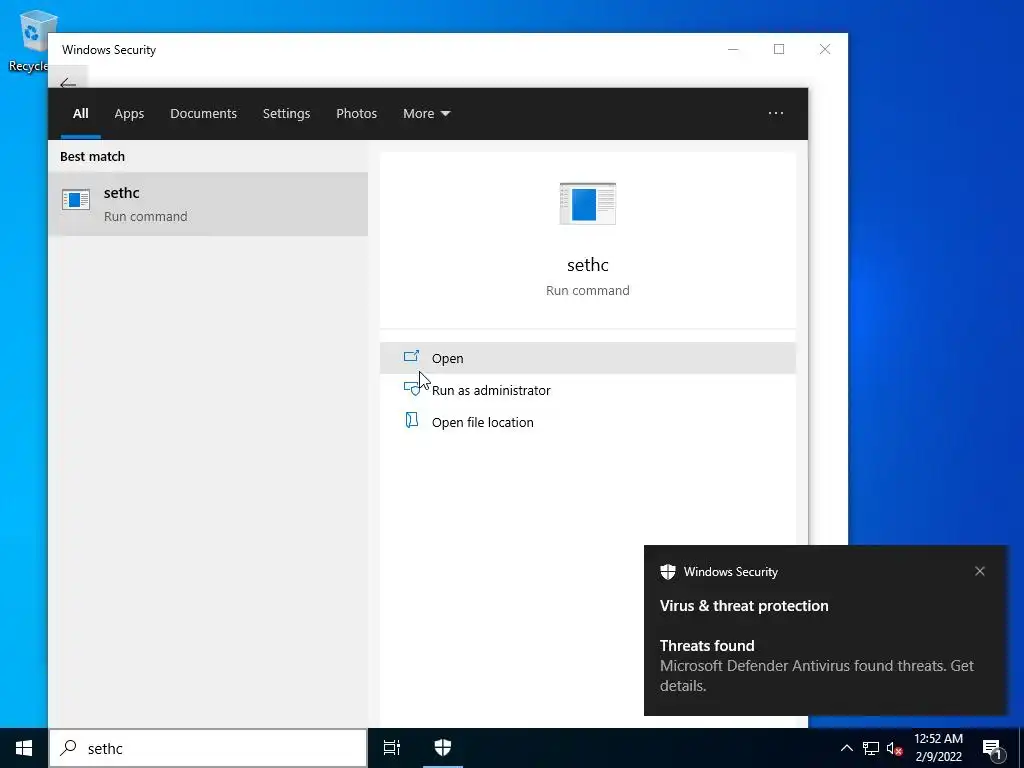The height and width of the screenshot is (768, 1024).
Task: Expand the More filters dropdown
Action: 426,114
